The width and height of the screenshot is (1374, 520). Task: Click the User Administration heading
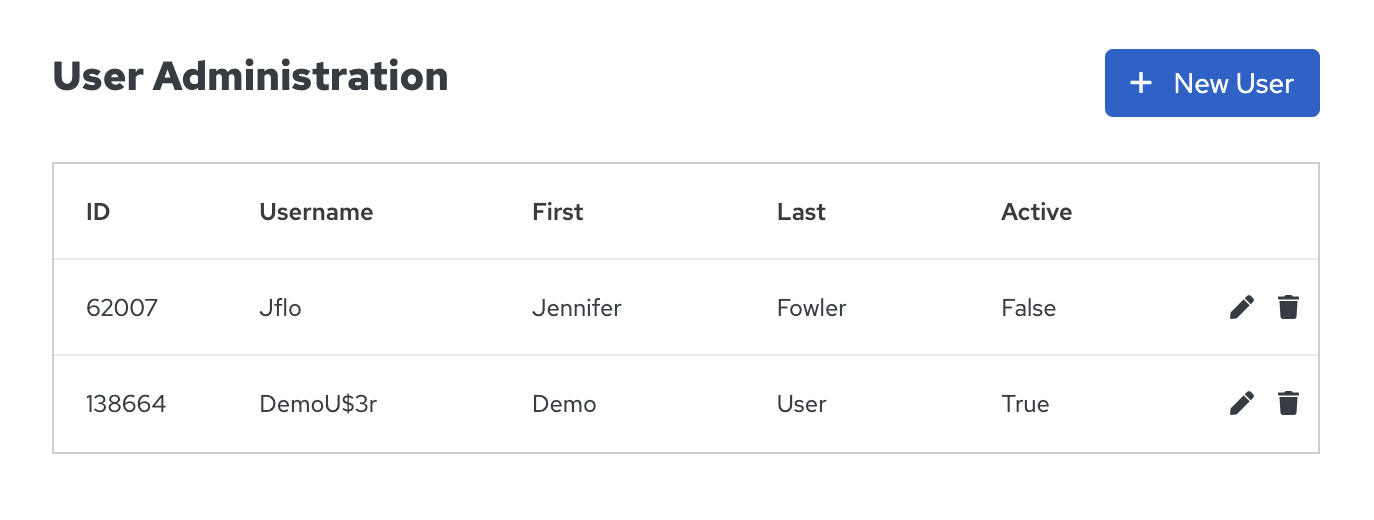[250, 76]
